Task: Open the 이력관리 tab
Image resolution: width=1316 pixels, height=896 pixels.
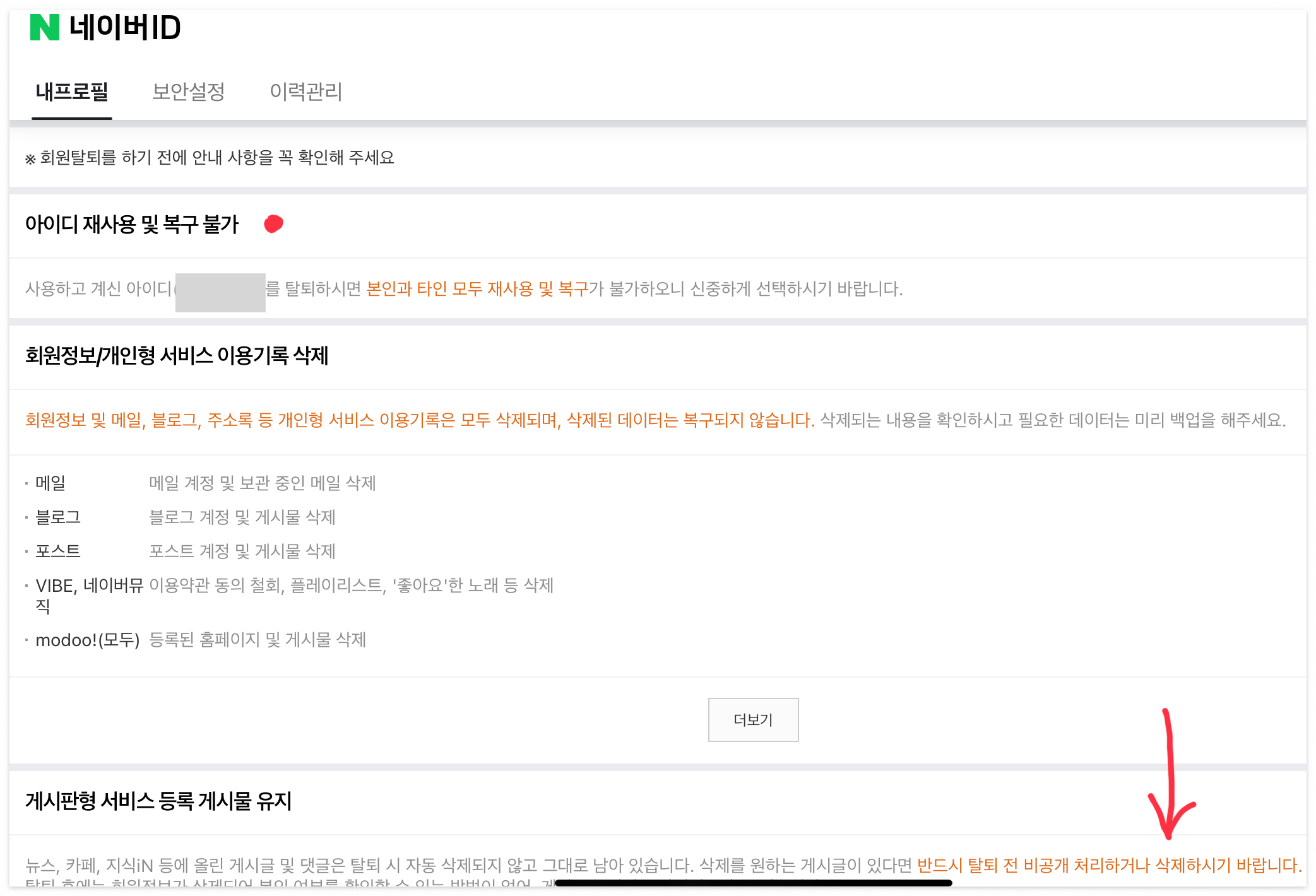Action: click(306, 92)
